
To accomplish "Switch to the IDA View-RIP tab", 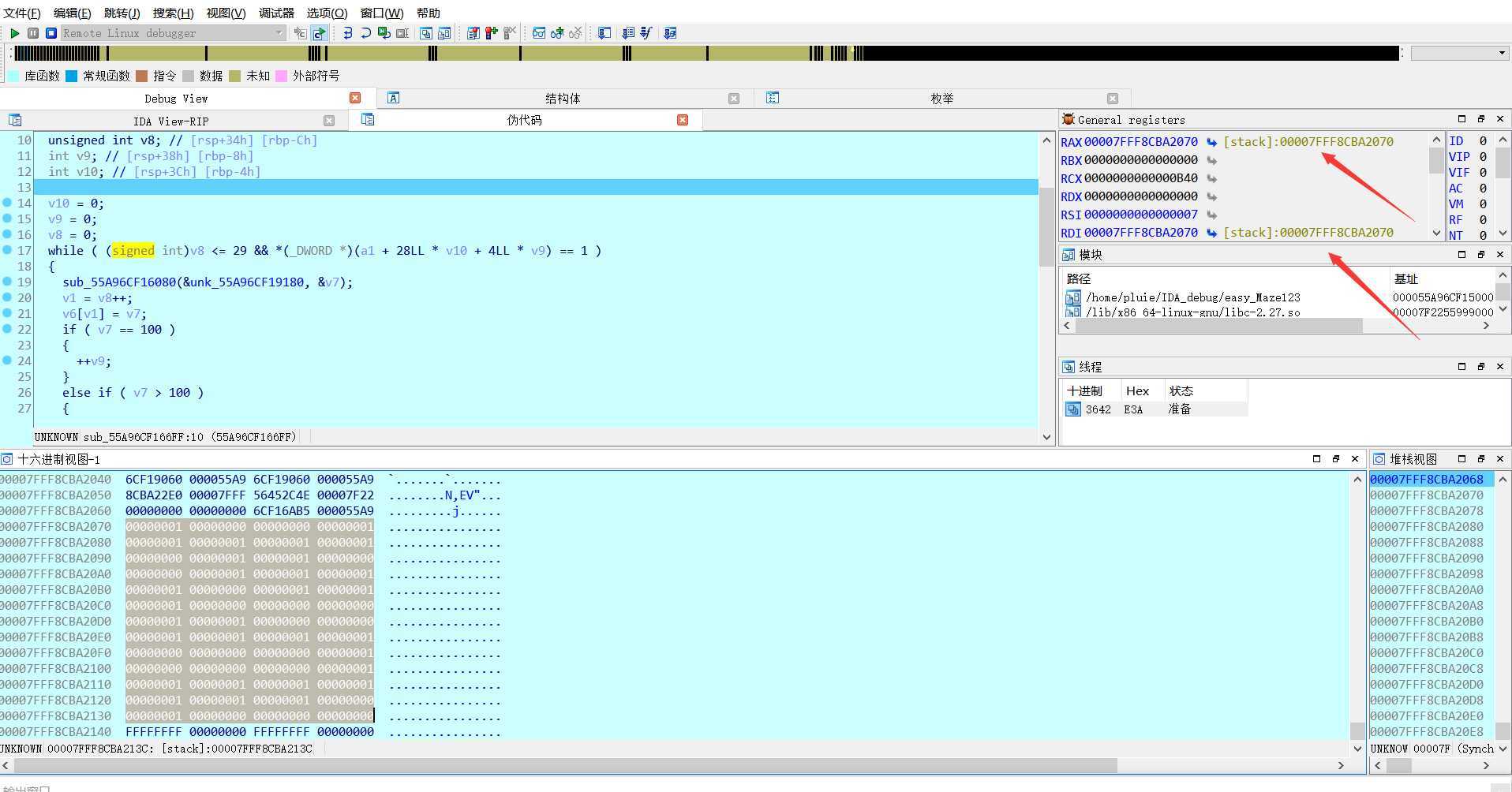I will 170,121.
